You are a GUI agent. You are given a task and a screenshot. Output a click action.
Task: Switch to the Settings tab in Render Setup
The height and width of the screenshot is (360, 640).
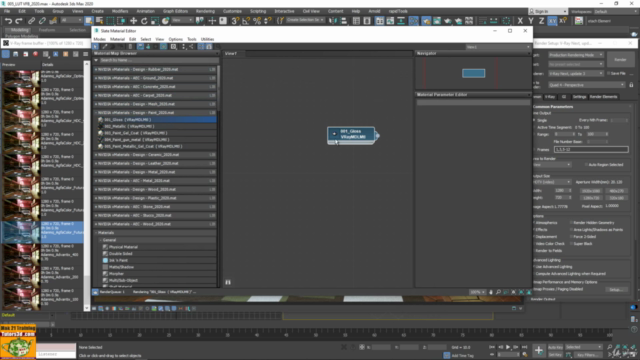[579, 97]
